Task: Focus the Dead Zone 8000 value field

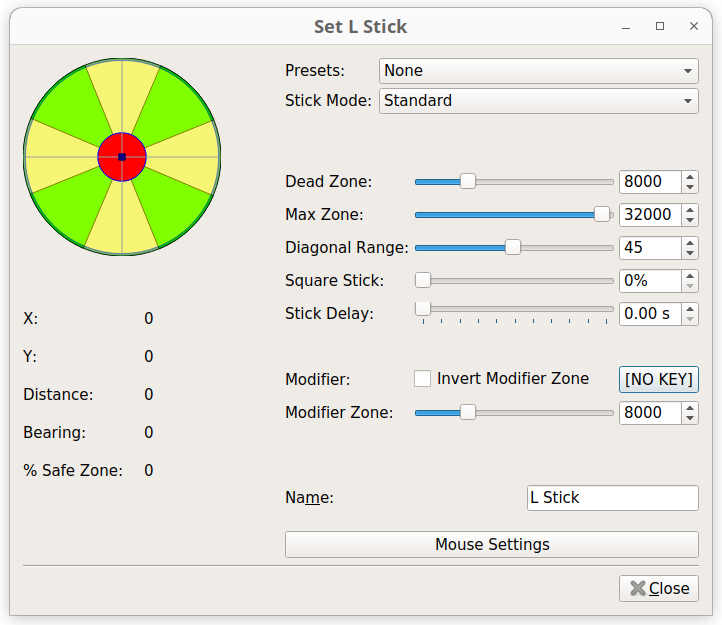Action: (650, 182)
